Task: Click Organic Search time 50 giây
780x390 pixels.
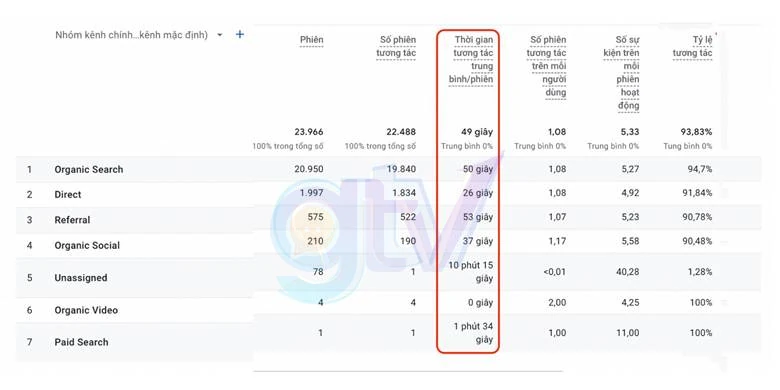Action: (x=478, y=170)
